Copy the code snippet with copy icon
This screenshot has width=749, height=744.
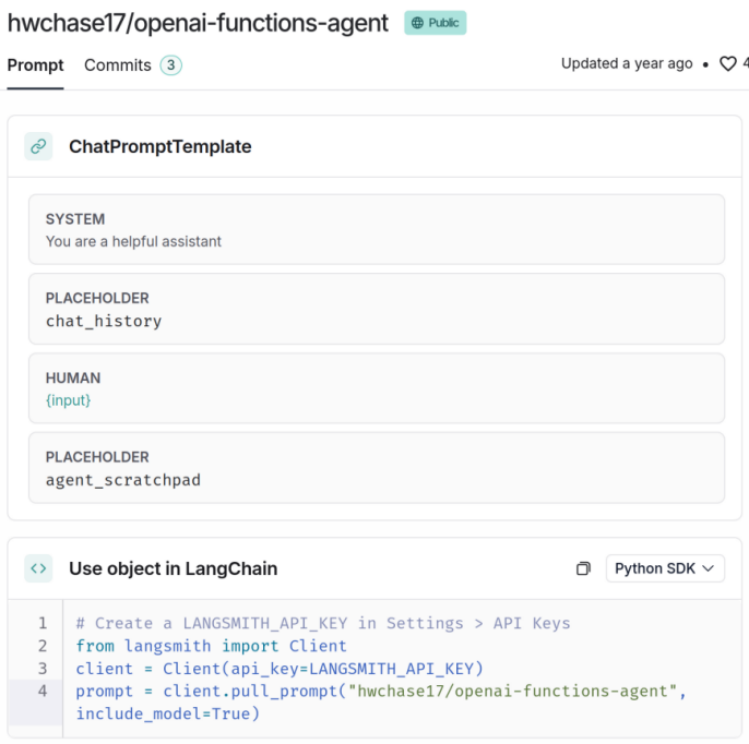click(583, 568)
